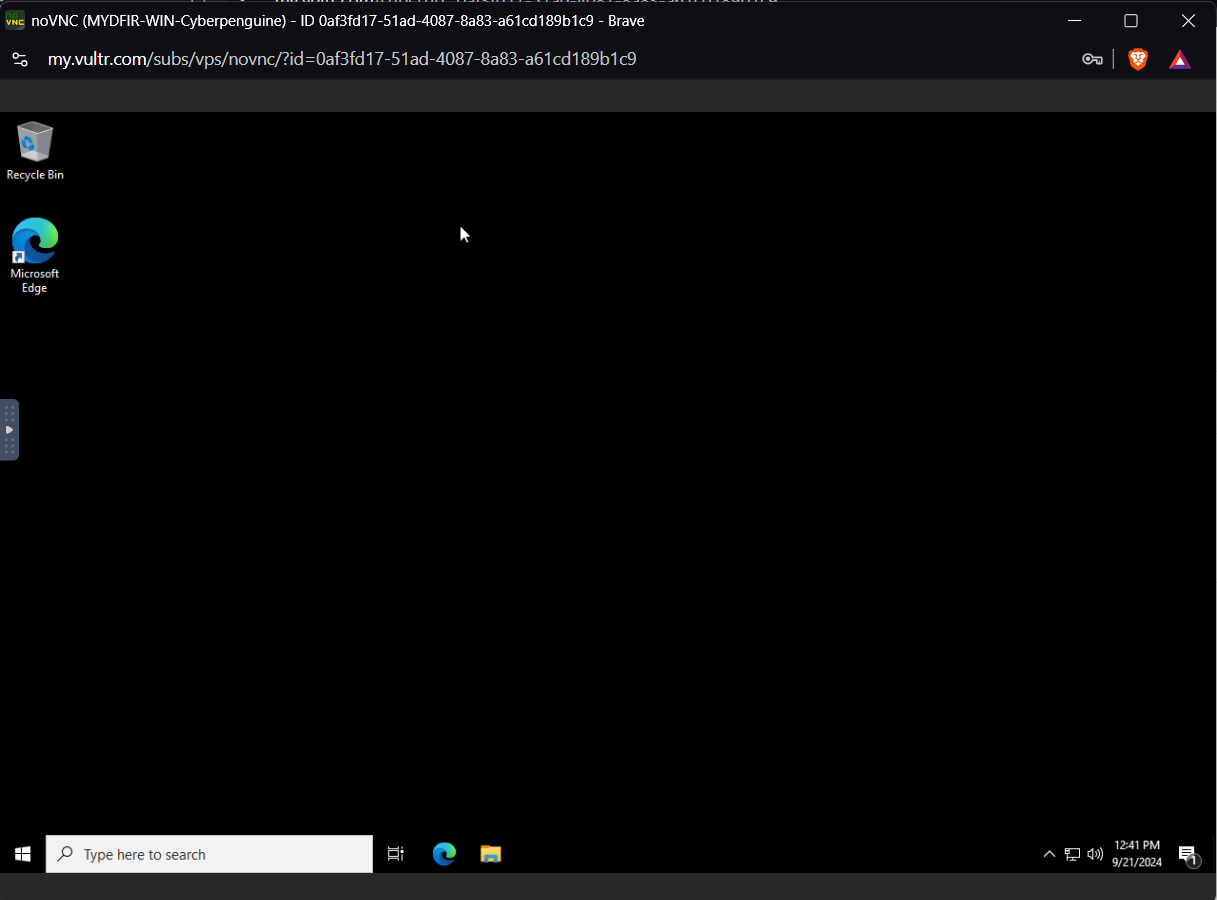
Task: Minimize the Brave noVNC window
Action: click(x=1074, y=21)
